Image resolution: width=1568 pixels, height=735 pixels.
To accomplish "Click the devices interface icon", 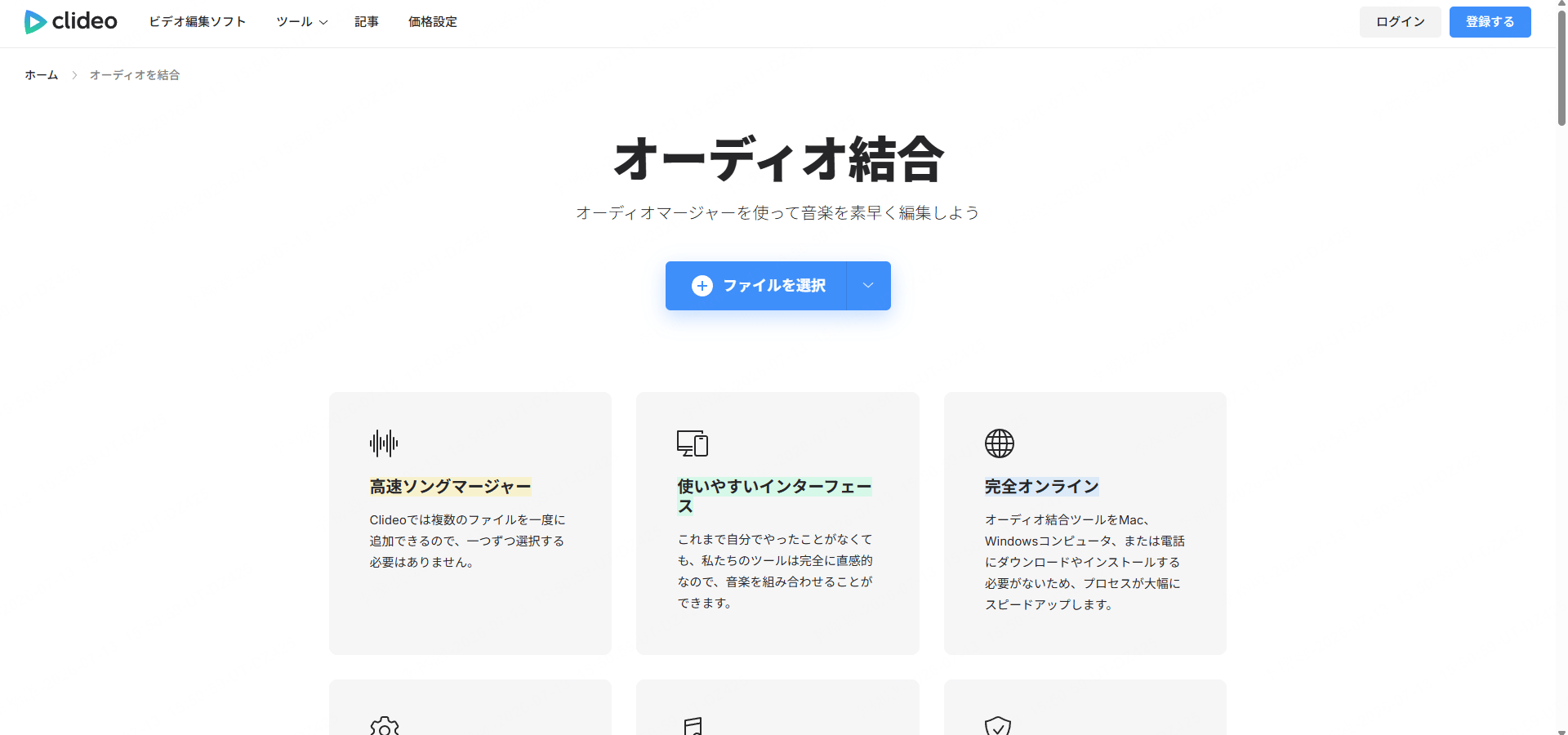I will pyautogui.click(x=693, y=443).
